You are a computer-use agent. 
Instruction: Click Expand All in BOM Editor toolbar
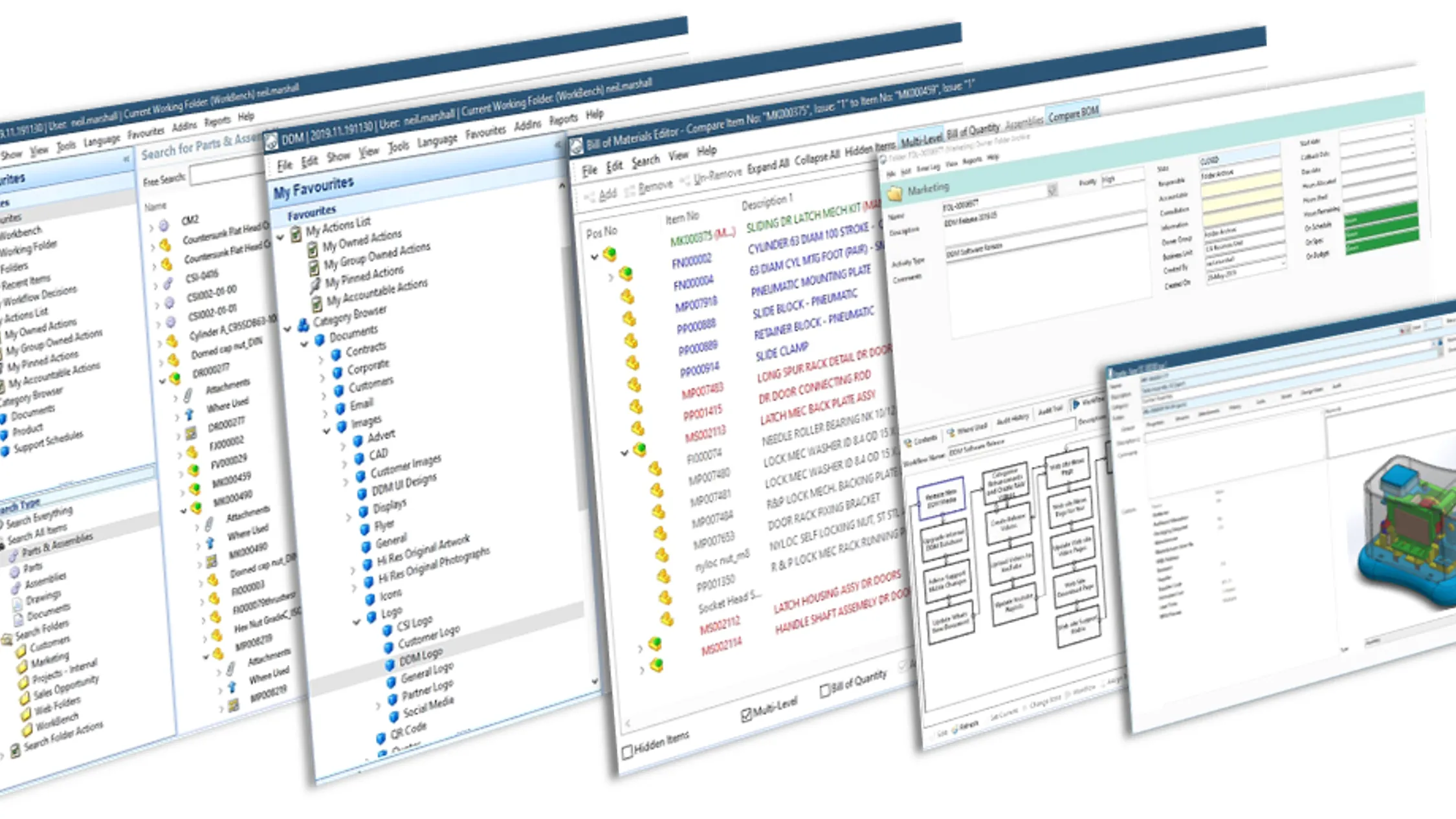click(768, 166)
